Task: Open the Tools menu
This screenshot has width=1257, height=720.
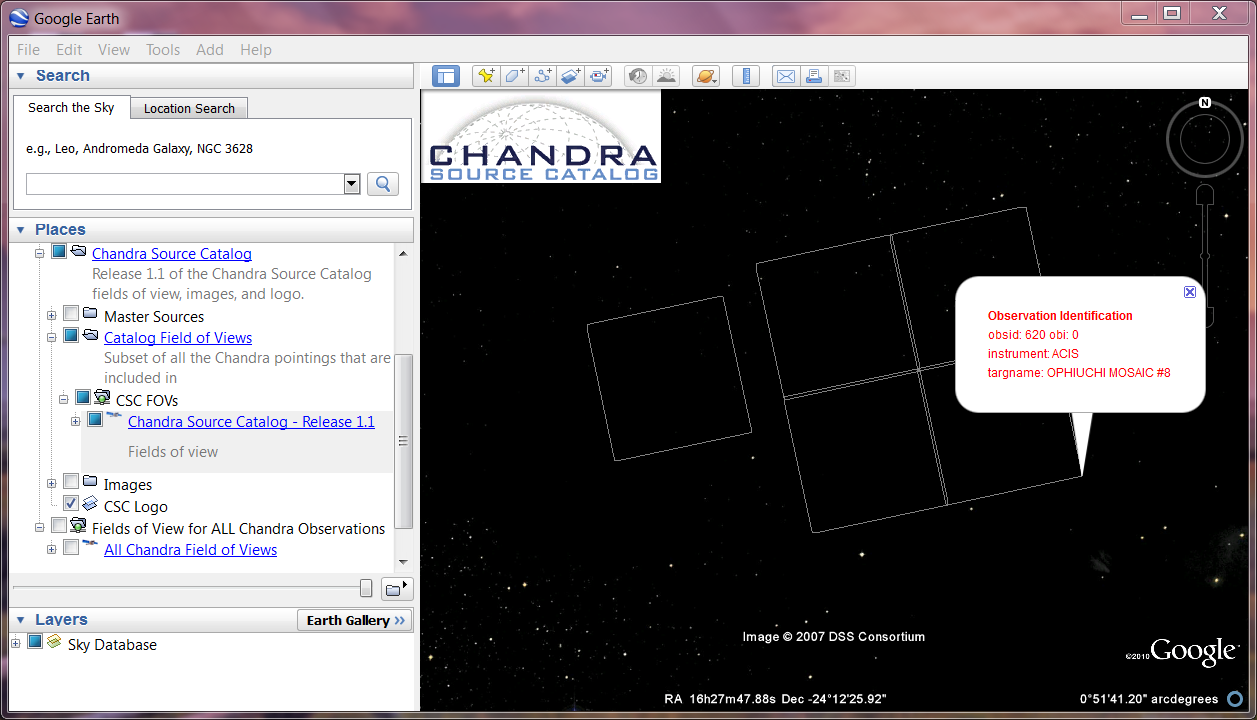Action: click(x=163, y=50)
